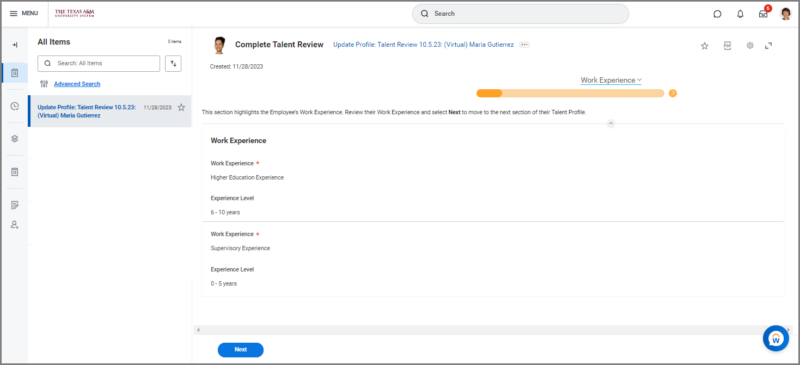Open related actions ellipsis next to title
The image size is (800, 365).
[524, 45]
